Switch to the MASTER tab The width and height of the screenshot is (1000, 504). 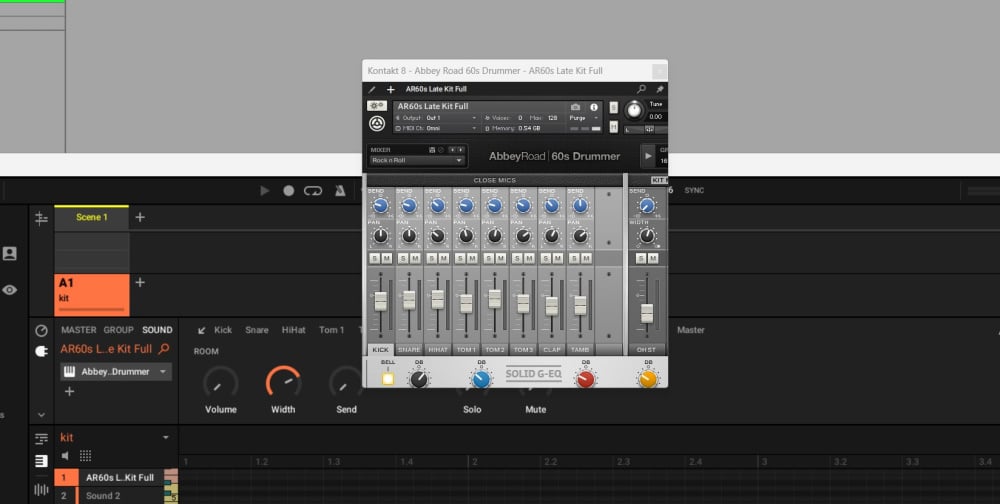coord(79,329)
